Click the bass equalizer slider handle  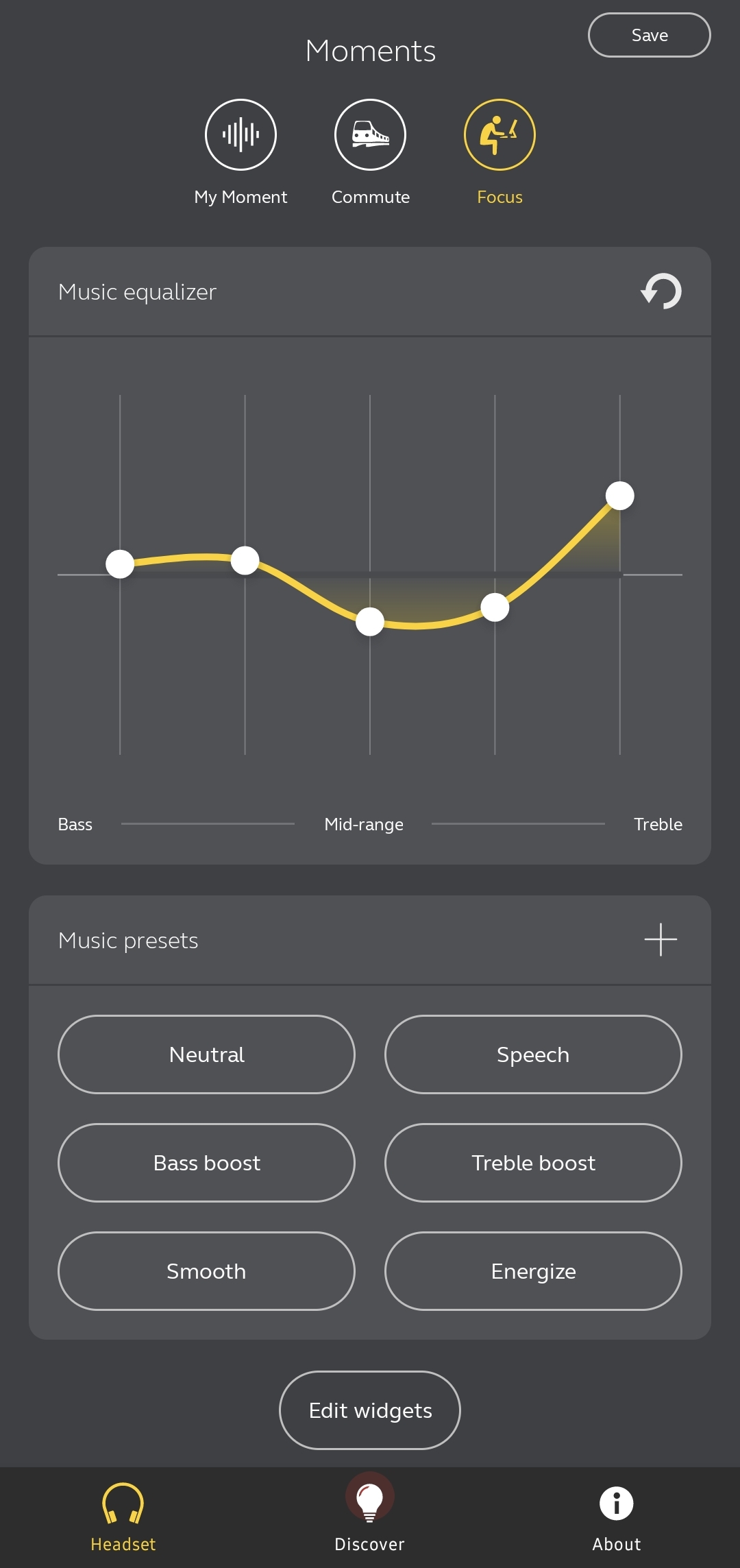[x=120, y=564]
